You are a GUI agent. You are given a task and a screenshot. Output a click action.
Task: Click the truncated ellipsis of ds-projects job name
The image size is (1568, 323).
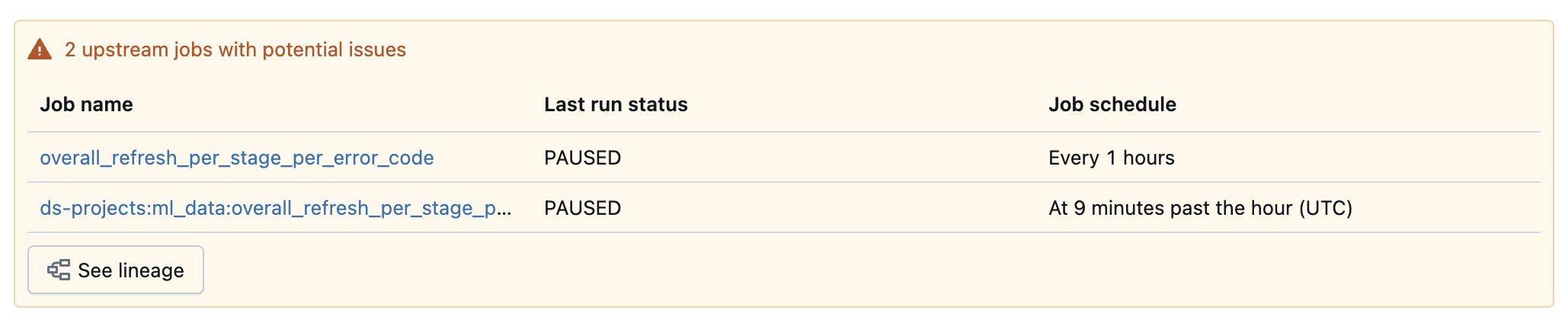click(x=504, y=209)
